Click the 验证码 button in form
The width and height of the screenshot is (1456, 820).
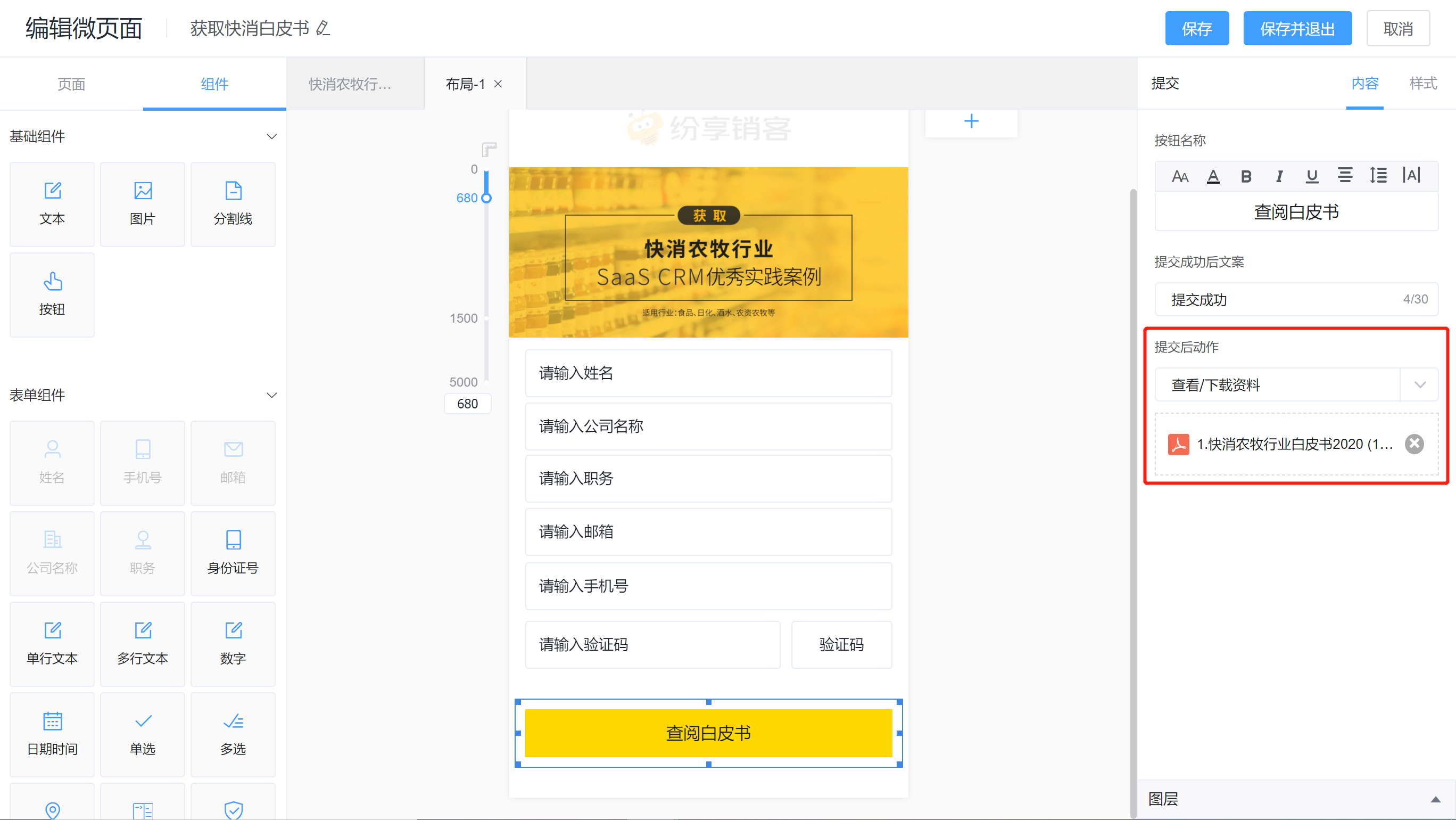click(841, 644)
